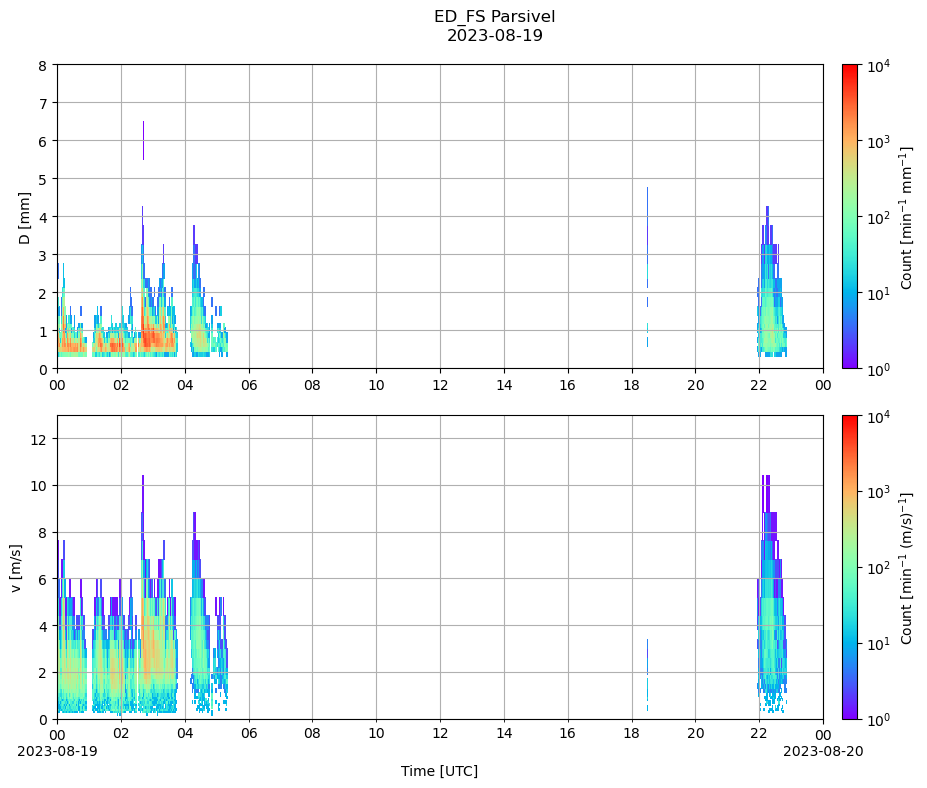Click the 04 UTC rain cluster in the velocity plot
Screen dimensions: 927x788
coord(199,615)
